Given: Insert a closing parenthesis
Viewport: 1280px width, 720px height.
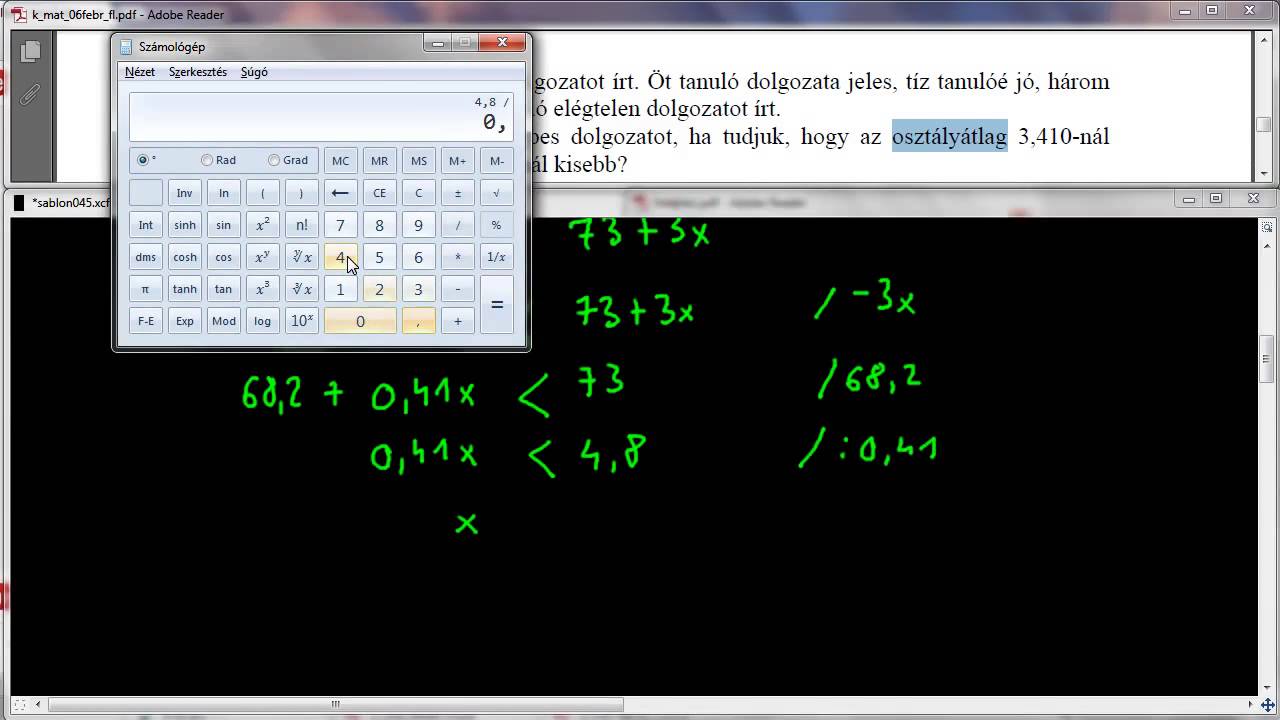Looking at the screenshot, I should pyautogui.click(x=301, y=193).
